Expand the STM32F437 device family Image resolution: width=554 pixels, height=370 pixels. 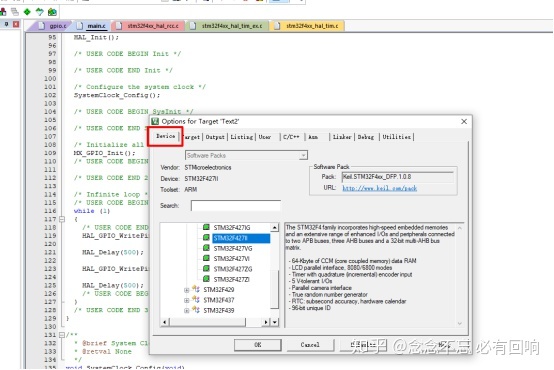187,300
